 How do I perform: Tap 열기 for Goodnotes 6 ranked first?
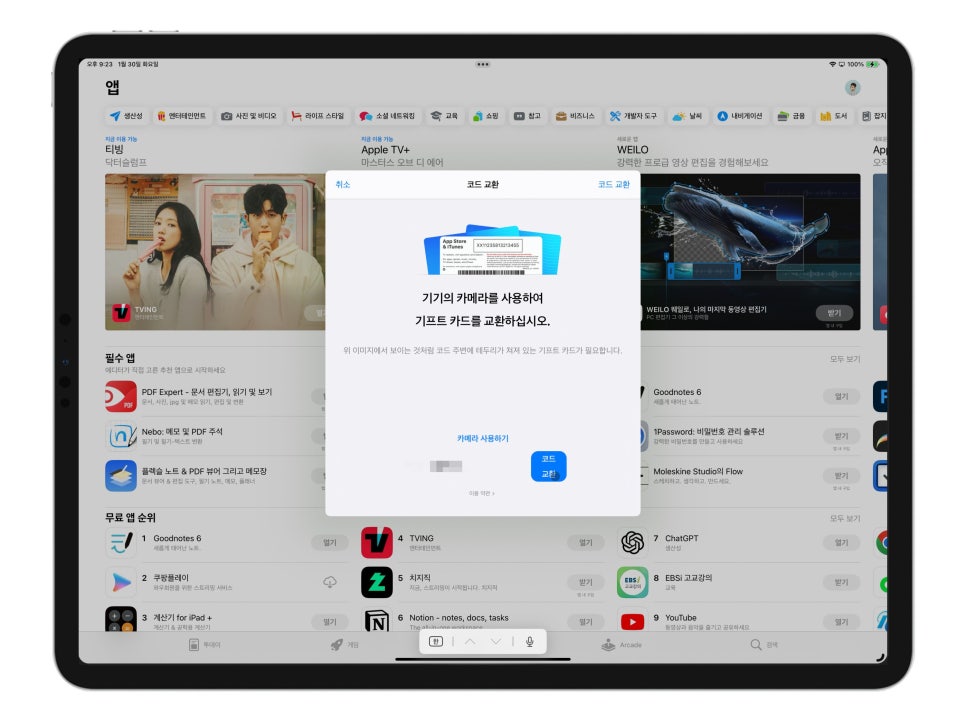330,543
